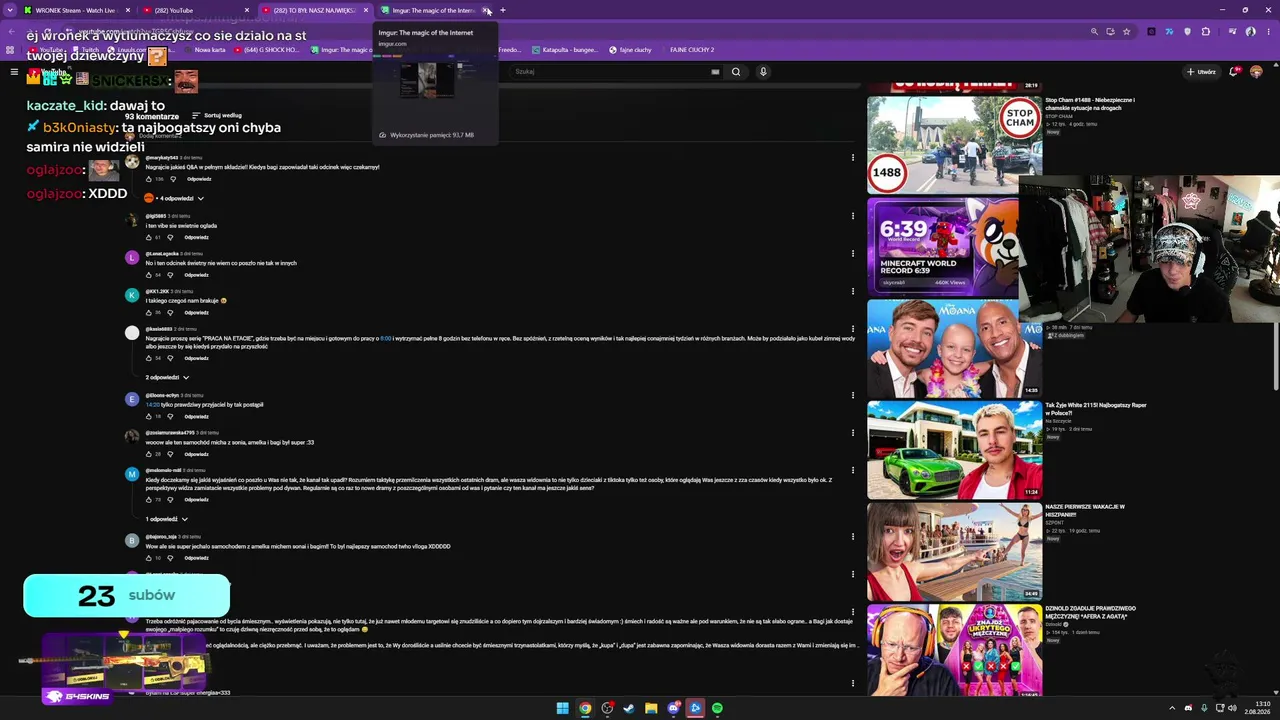Viewport: 1280px width, 720px height.
Task: Dislike the Q&A w pełnym składzie comment
Action: tap(173, 179)
